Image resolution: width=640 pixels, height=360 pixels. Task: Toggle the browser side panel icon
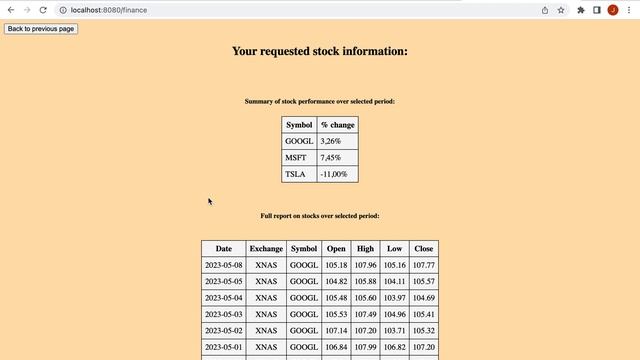pyautogui.click(x=597, y=10)
